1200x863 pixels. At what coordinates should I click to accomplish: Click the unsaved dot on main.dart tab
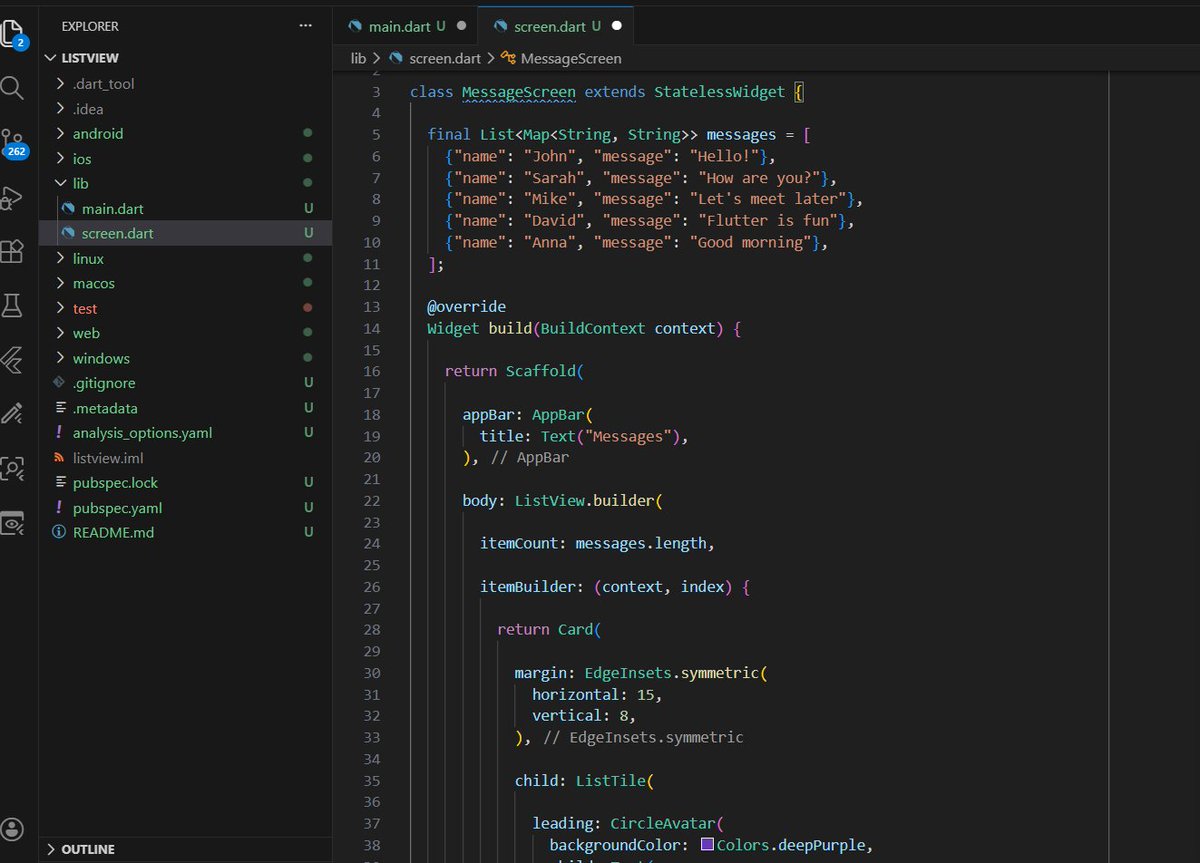click(461, 26)
